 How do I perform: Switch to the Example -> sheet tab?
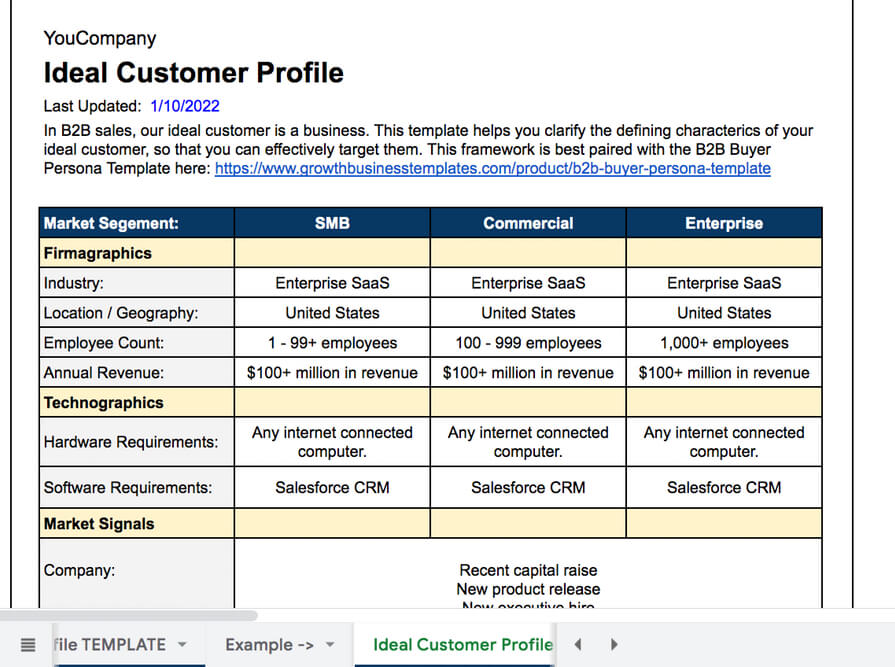pyautogui.click(x=269, y=644)
